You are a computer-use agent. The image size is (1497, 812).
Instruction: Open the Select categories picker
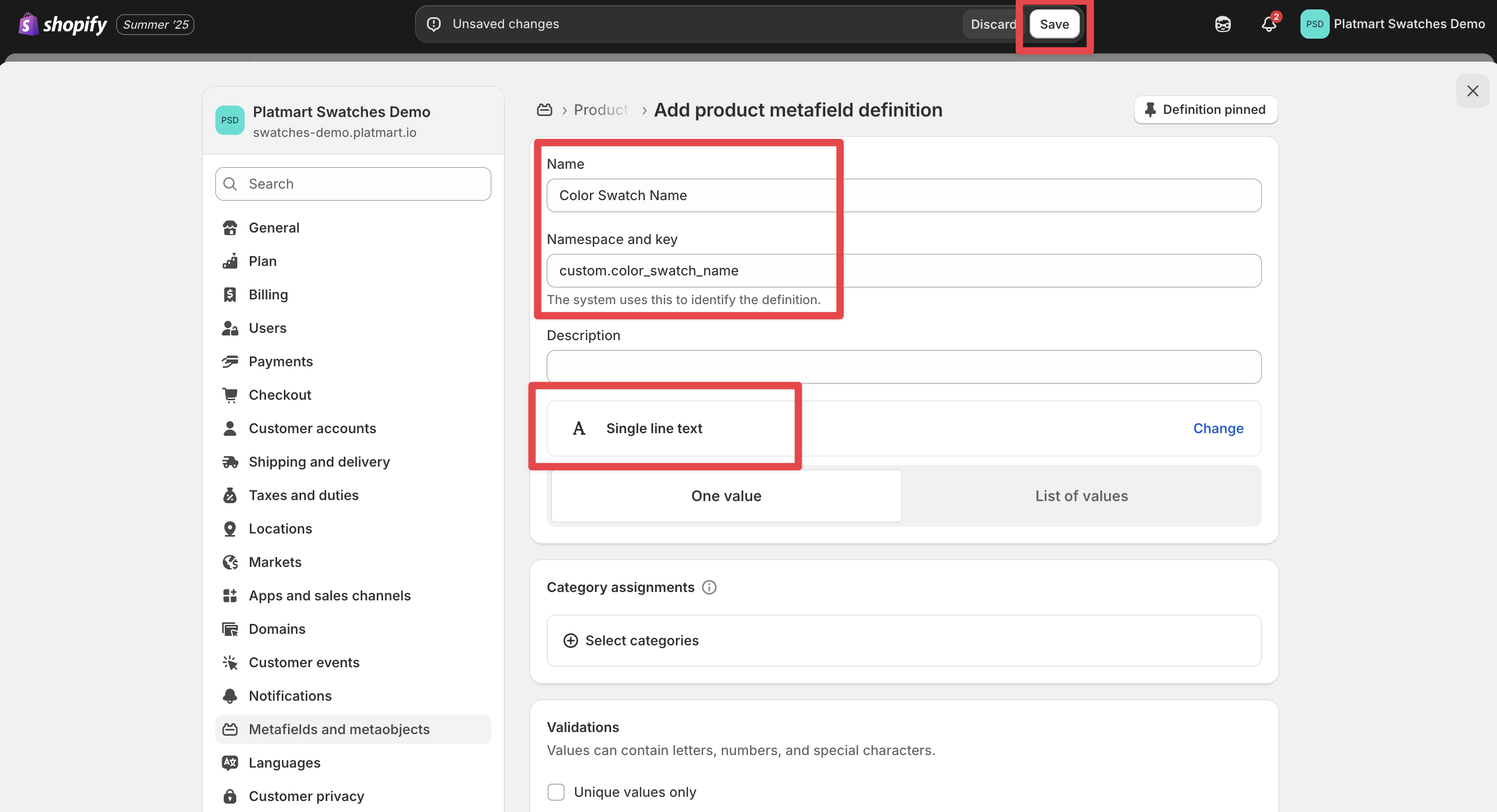point(904,640)
